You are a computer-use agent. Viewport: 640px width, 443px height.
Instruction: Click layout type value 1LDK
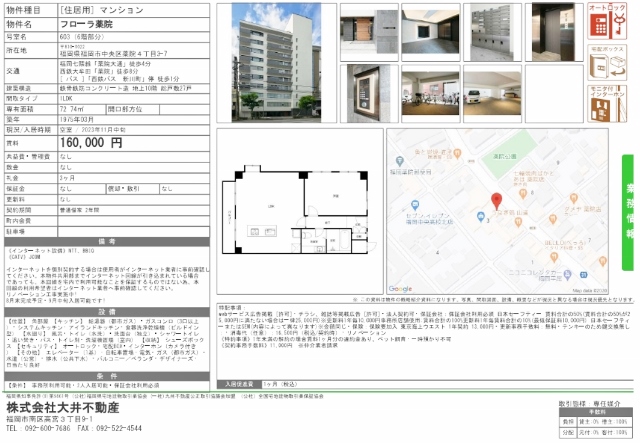point(66,98)
